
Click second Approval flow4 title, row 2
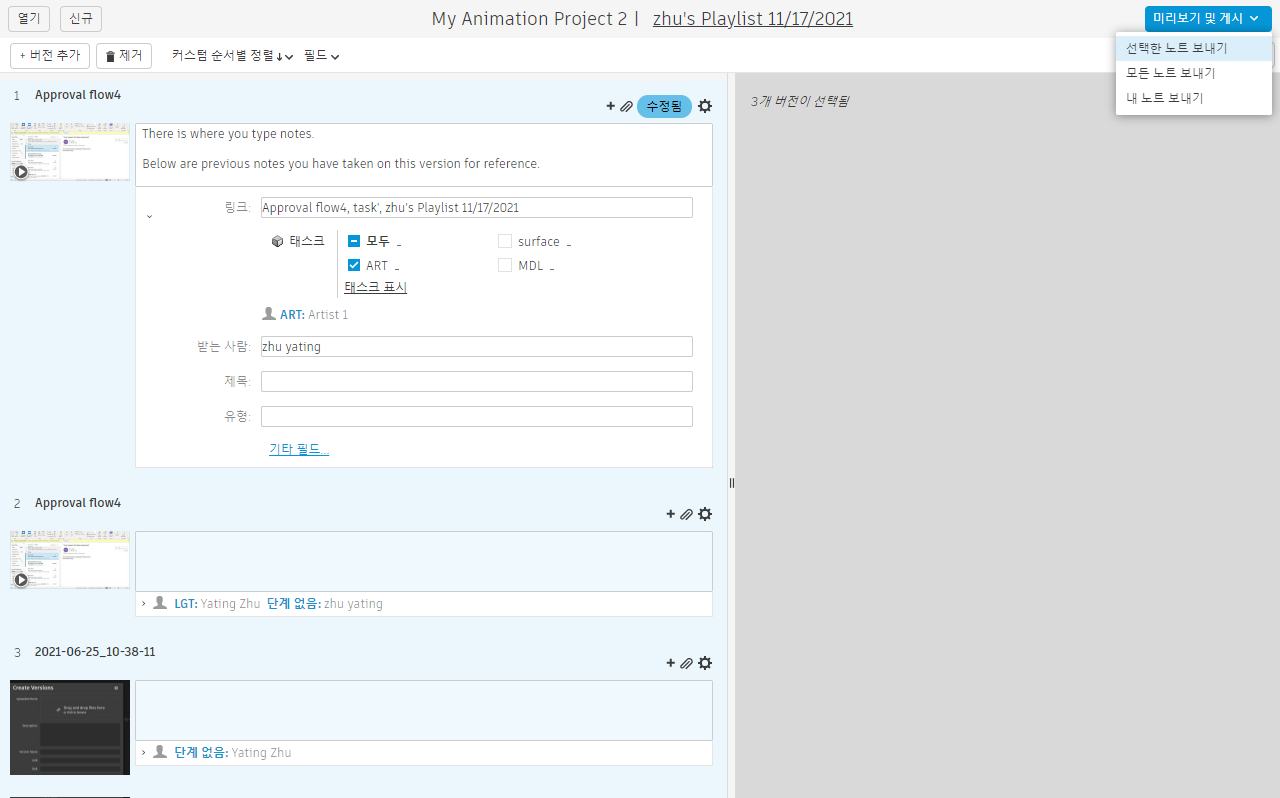click(78, 503)
